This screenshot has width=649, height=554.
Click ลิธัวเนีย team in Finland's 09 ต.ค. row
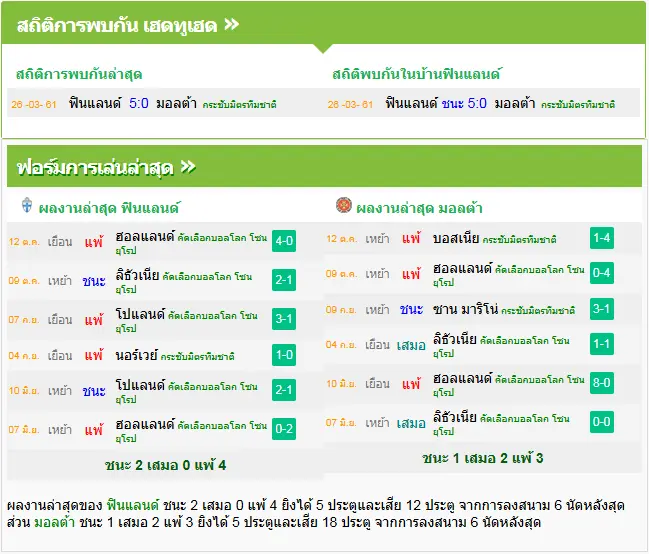[x=137, y=275]
